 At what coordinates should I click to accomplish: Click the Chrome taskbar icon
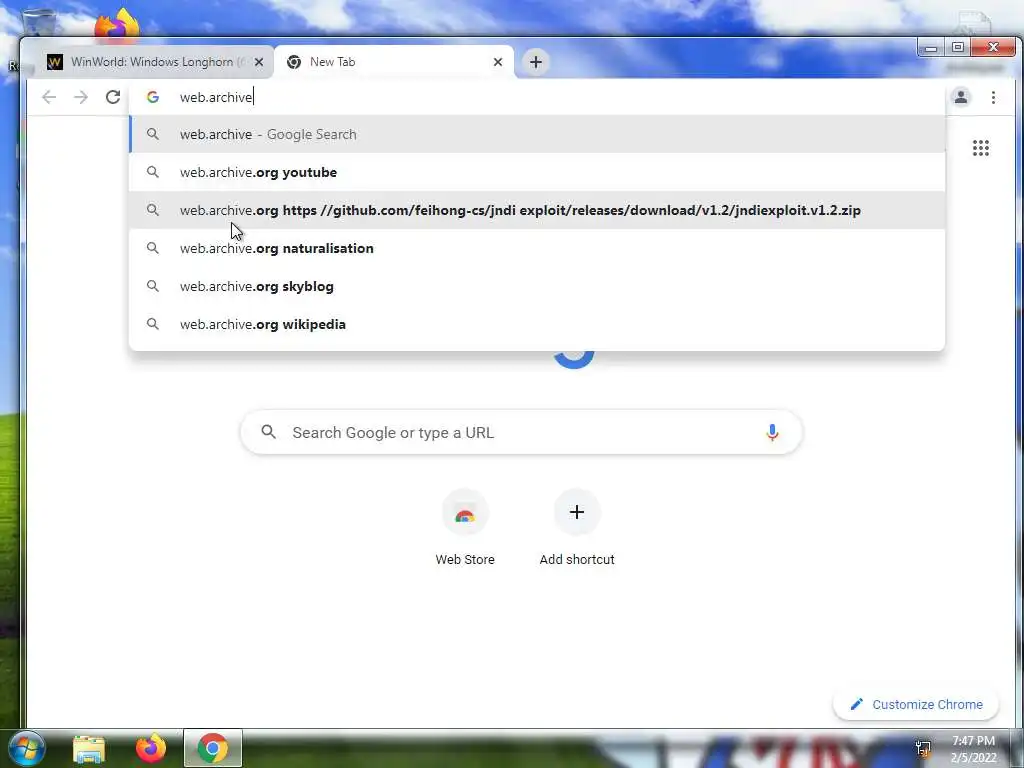click(213, 748)
